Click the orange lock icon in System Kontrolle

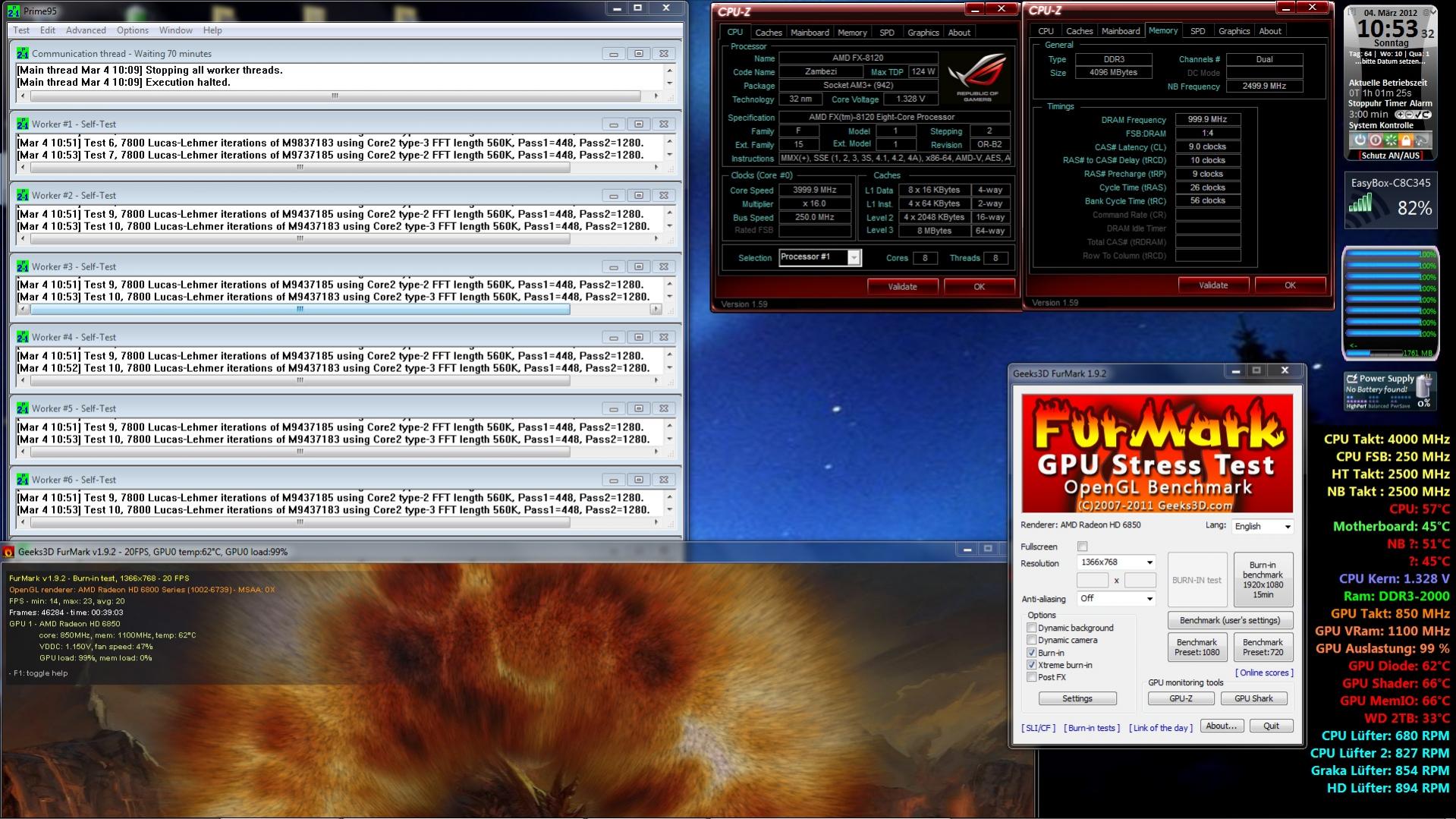pos(1406,140)
